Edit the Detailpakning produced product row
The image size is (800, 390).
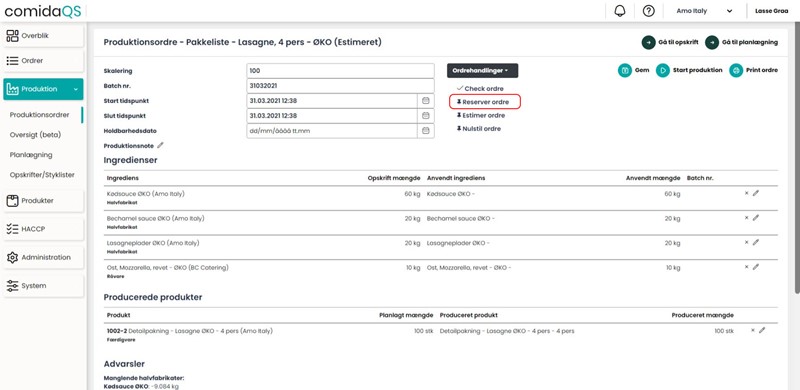pos(762,330)
